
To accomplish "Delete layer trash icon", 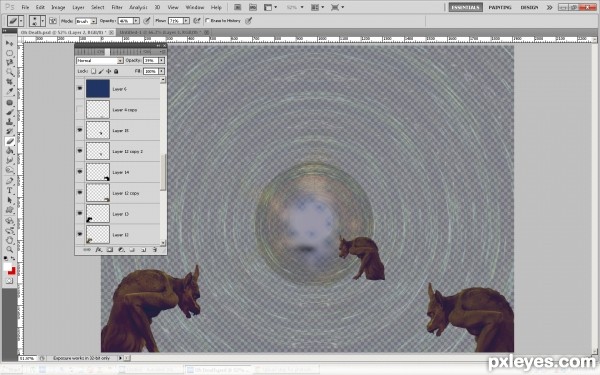I will tap(155, 250).
